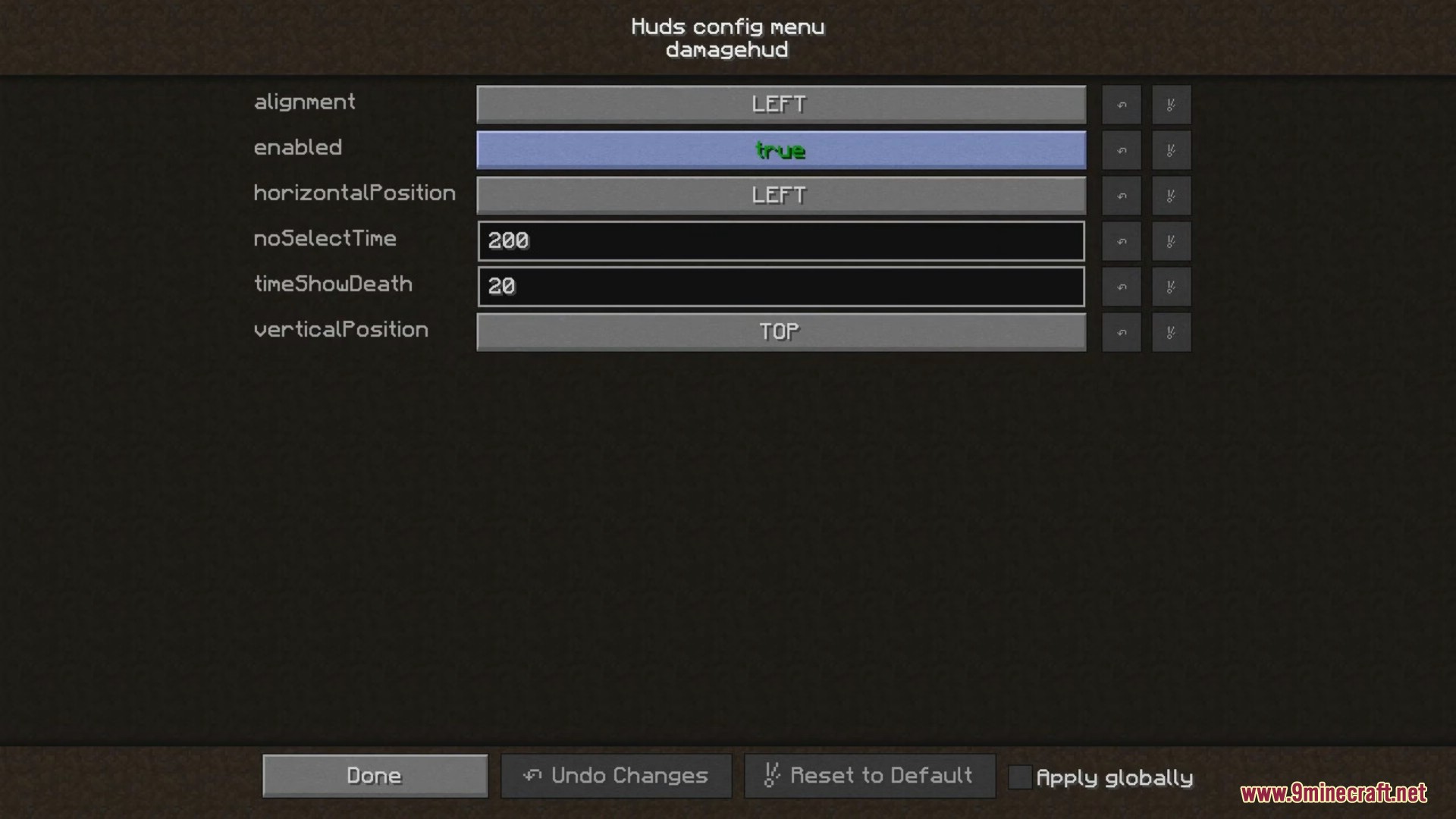Click the reset icon for timeShowDeath
The image size is (1456, 819).
(x=1168, y=286)
